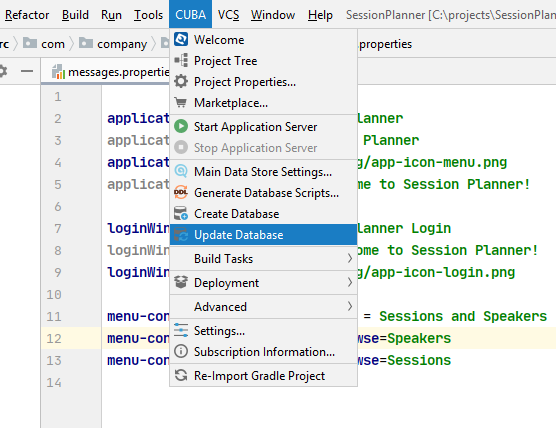Viewport: 556px width, 428px height.
Task: Click Re-Import Gradle Project
Action: 263,376
